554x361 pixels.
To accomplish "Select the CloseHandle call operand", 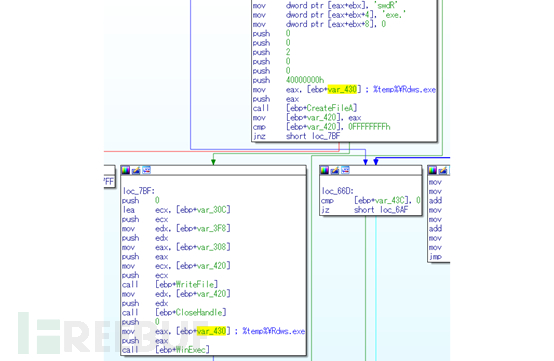I will pyautogui.click(x=191, y=312).
